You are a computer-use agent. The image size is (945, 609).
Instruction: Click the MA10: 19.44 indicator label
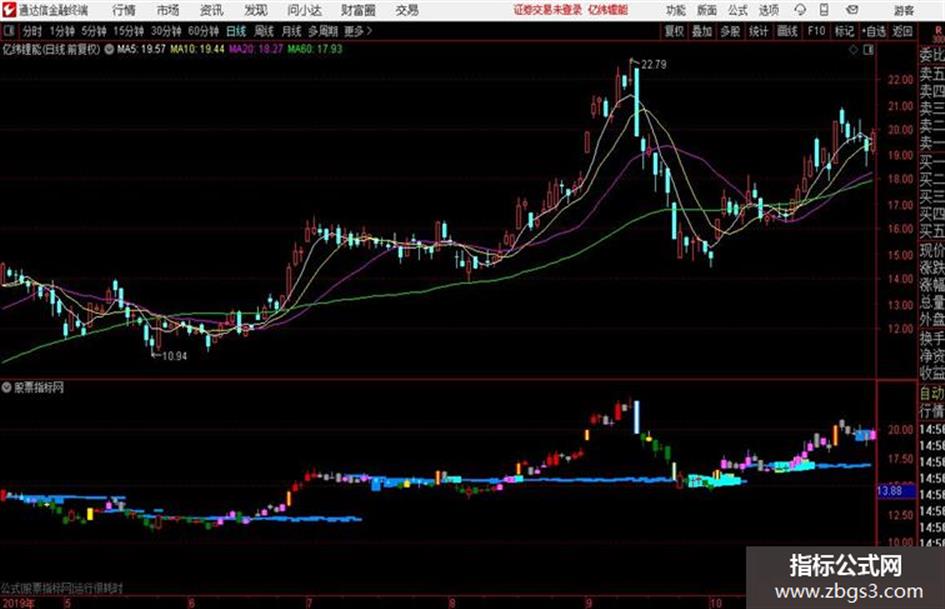pyautogui.click(x=197, y=49)
